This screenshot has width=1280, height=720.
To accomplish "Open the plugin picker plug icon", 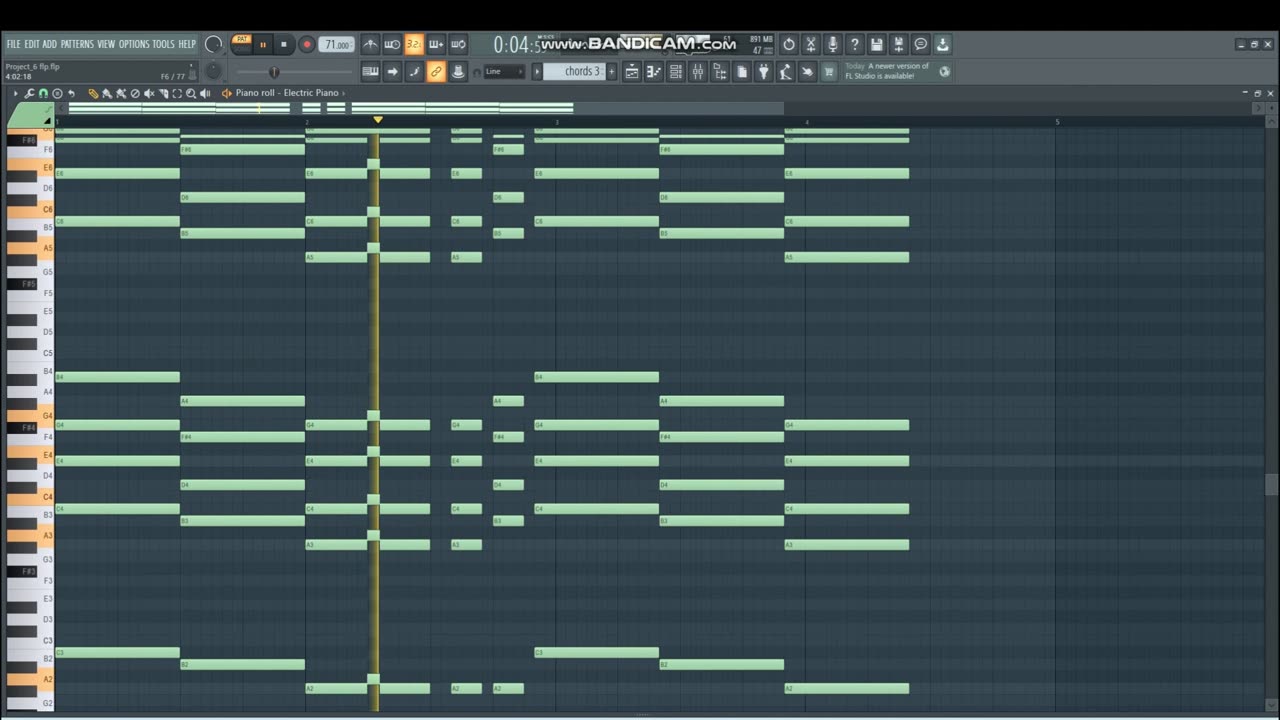I will pos(764,71).
